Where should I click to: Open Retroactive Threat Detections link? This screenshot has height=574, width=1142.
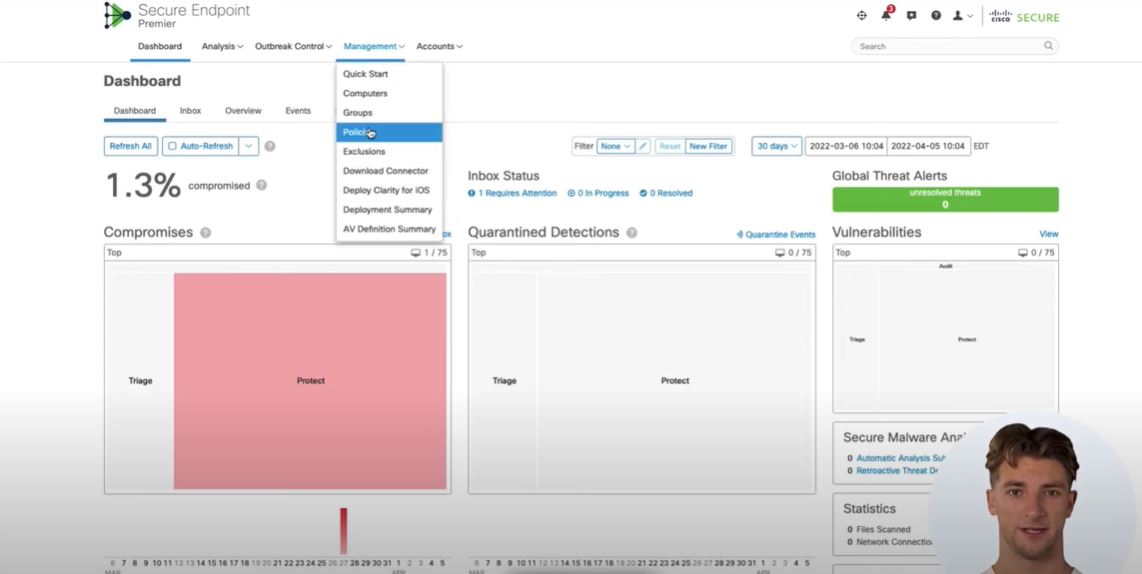pos(897,471)
